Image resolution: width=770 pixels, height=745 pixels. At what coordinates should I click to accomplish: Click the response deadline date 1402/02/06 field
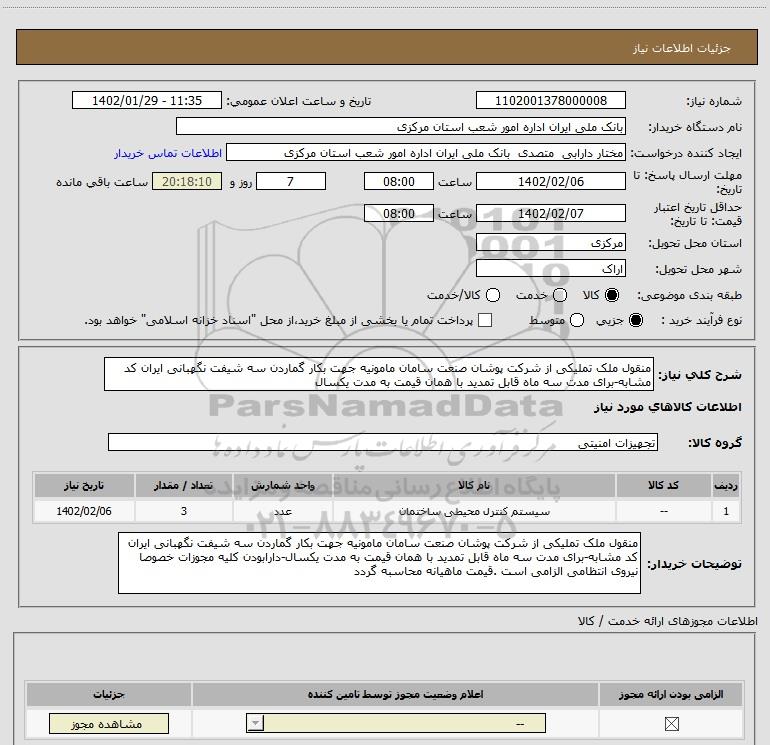(550, 181)
